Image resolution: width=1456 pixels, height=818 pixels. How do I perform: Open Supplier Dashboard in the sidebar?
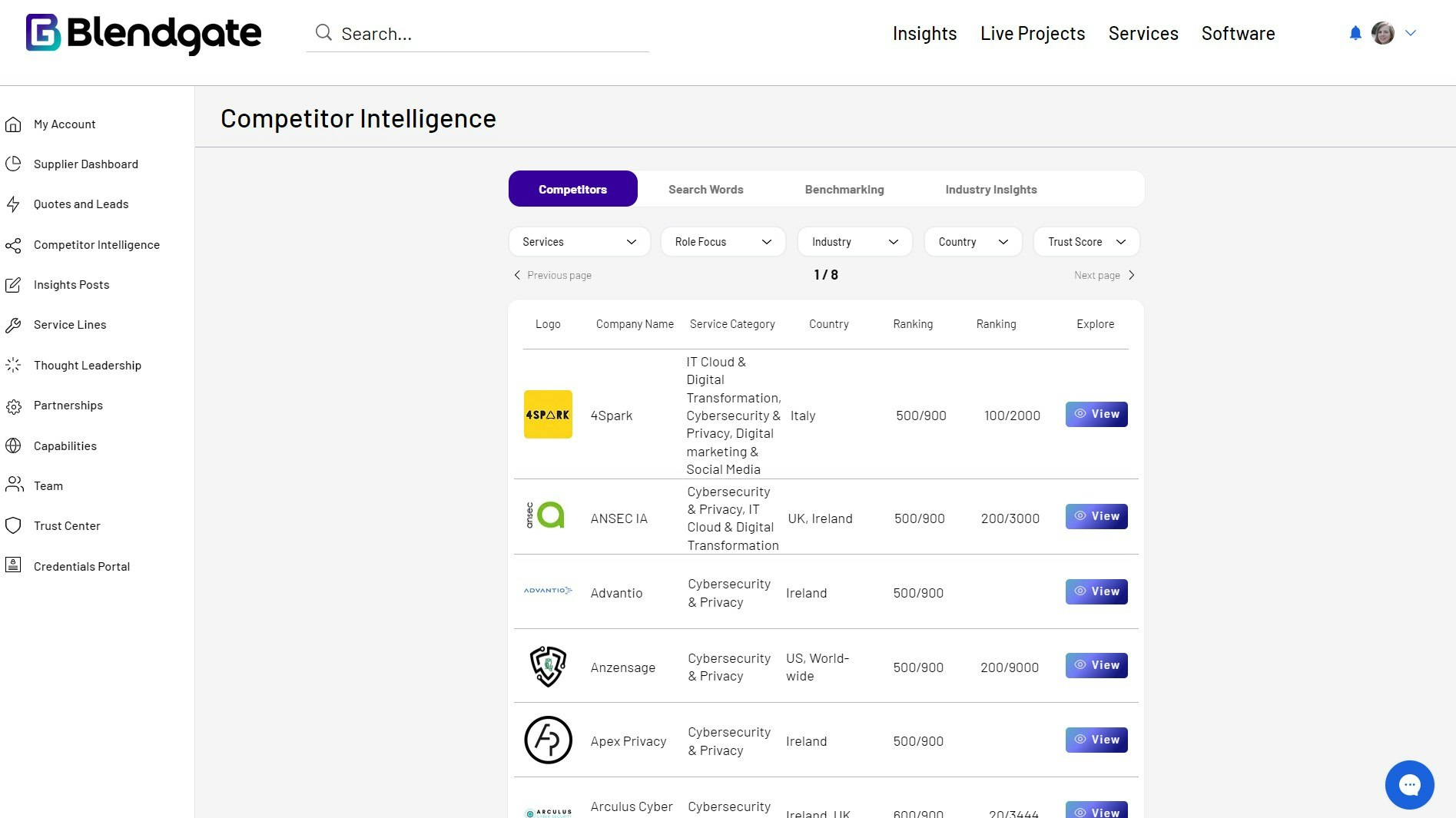86,164
